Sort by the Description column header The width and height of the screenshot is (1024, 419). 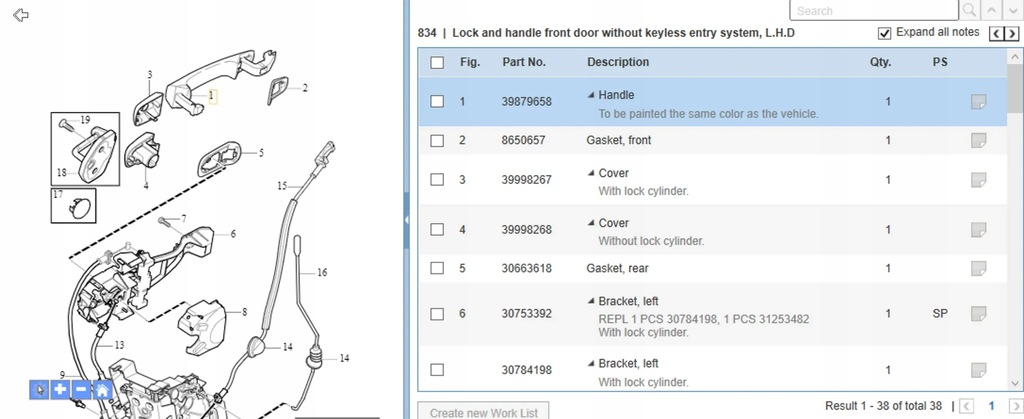[x=617, y=62]
